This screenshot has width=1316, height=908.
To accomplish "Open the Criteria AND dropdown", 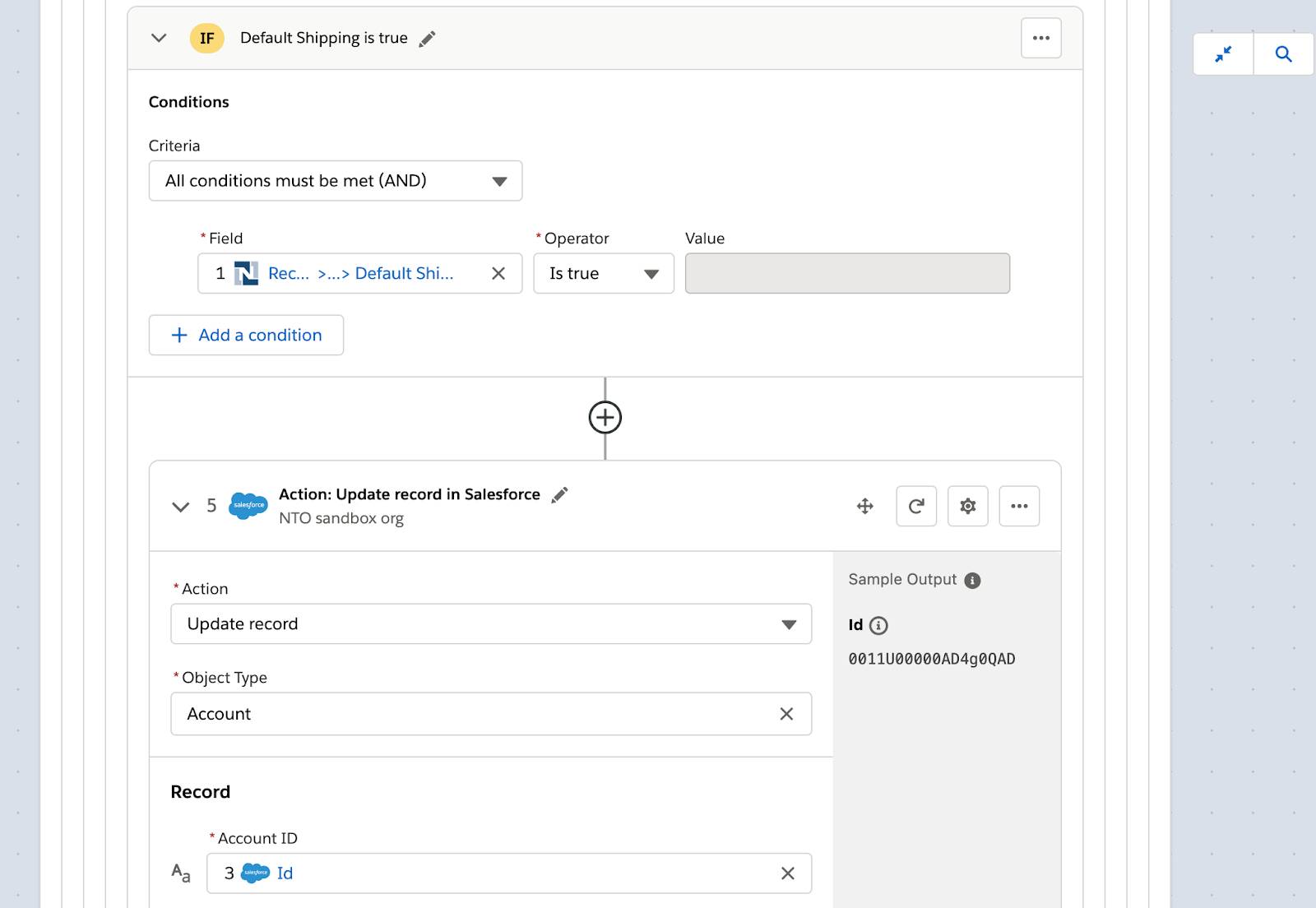I will pos(335,181).
